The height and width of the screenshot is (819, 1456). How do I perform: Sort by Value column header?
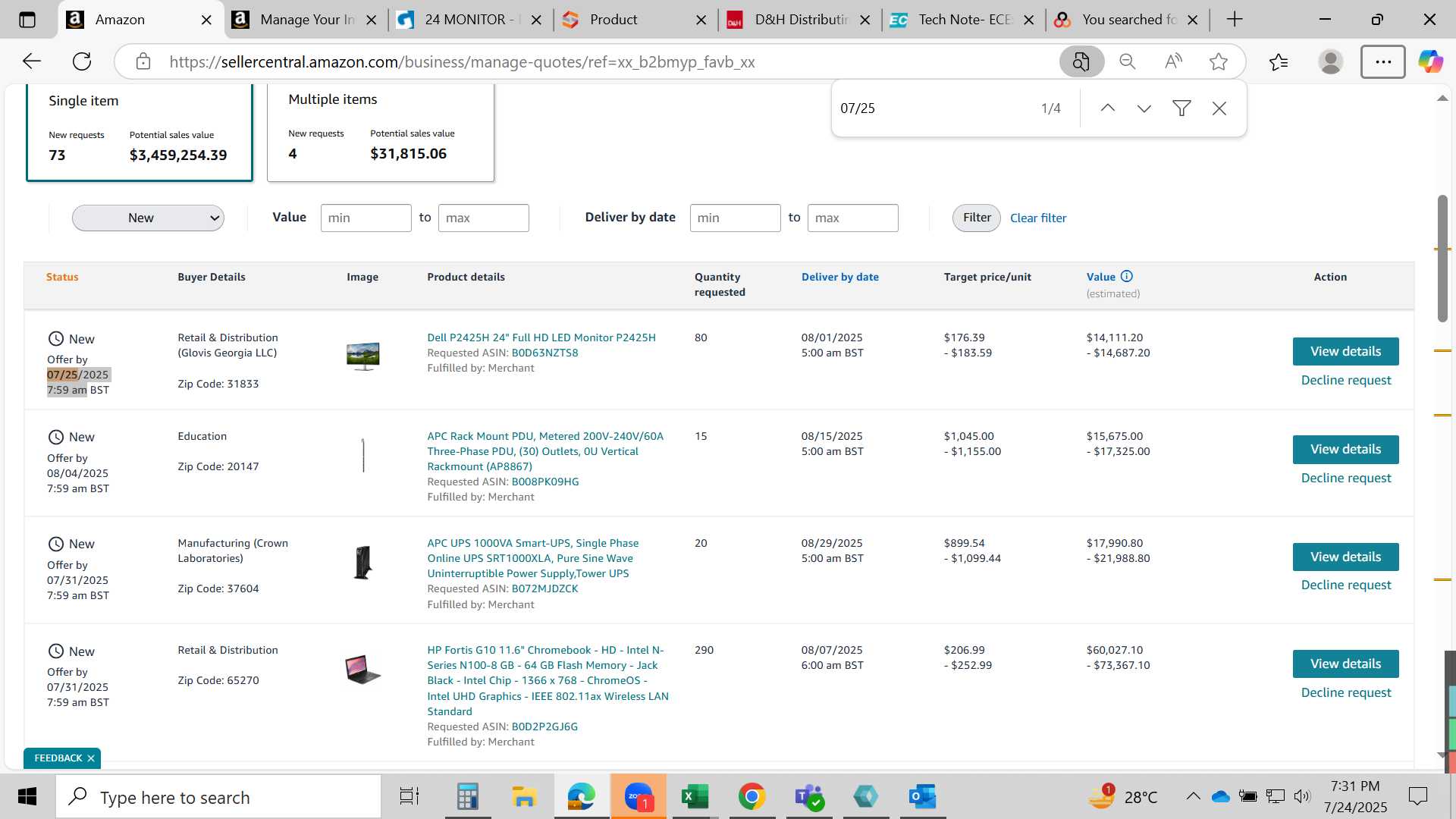(1101, 278)
